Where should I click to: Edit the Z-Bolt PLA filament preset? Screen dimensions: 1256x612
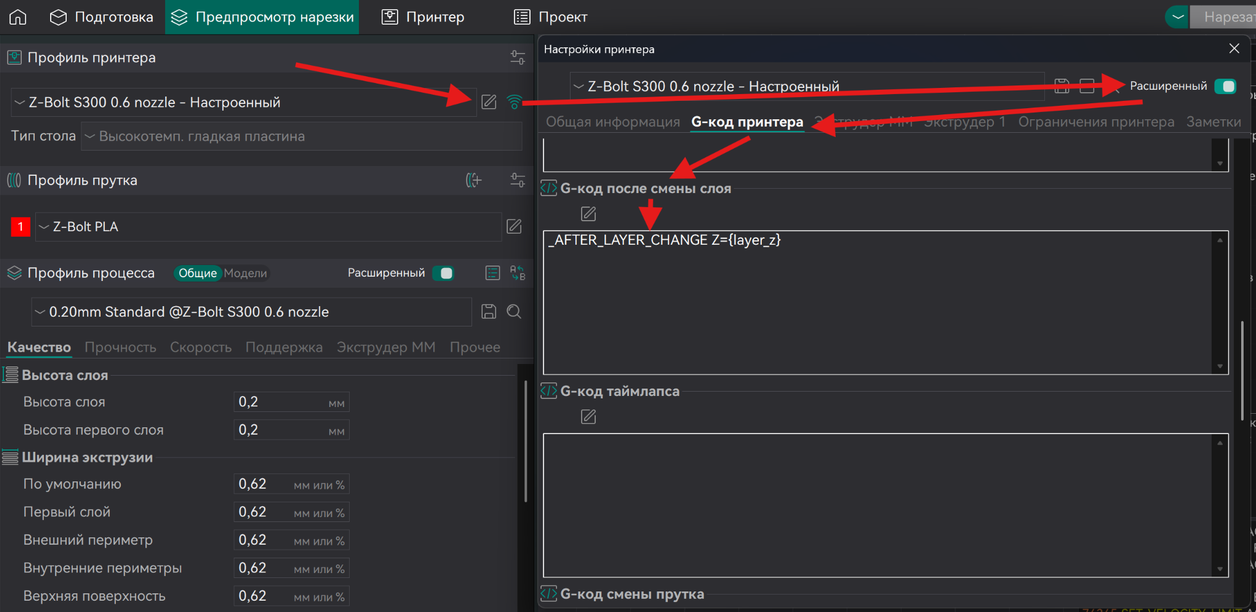[x=514, y=227]
